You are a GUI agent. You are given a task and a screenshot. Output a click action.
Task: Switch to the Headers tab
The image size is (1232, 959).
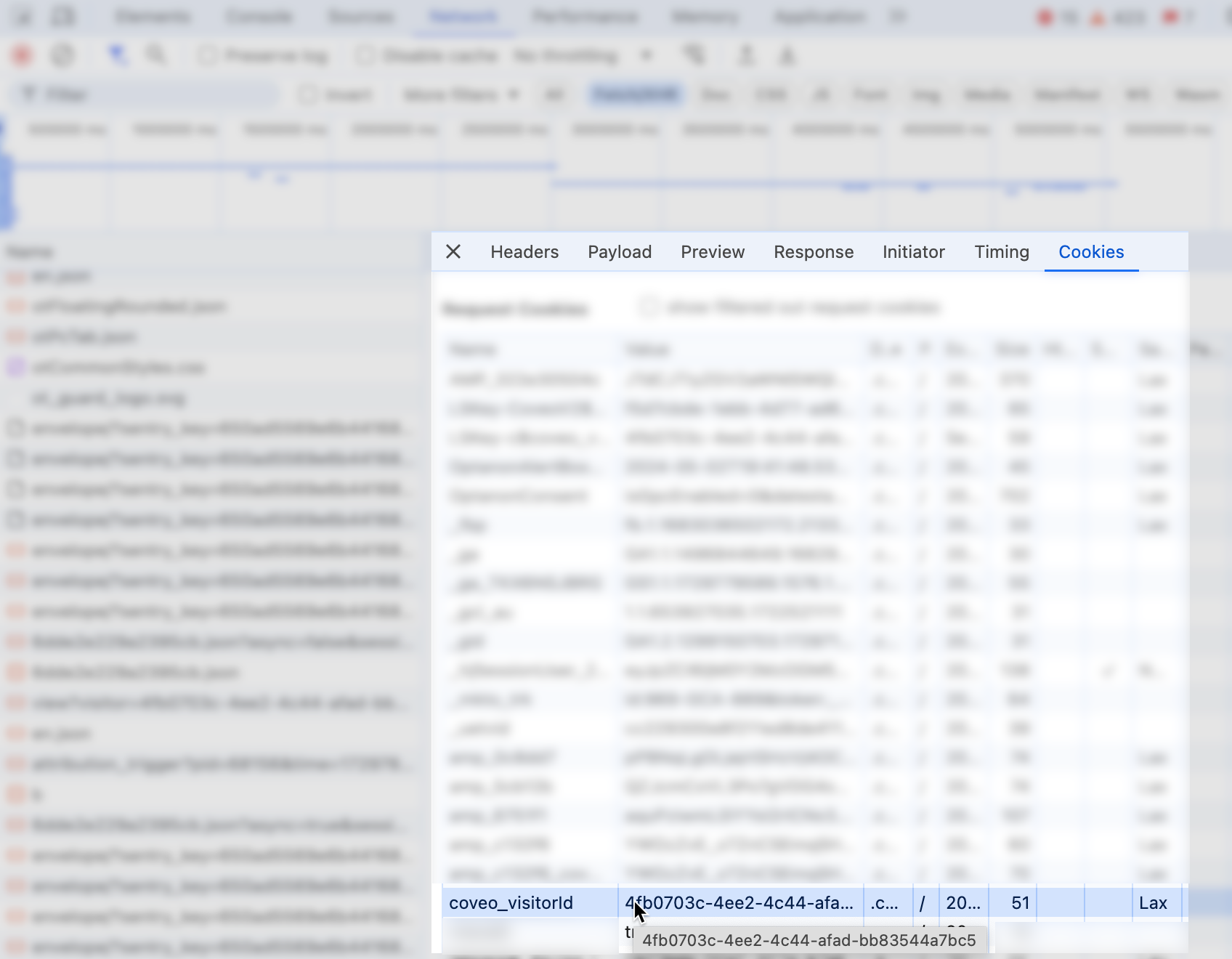(x=524, y=252)
